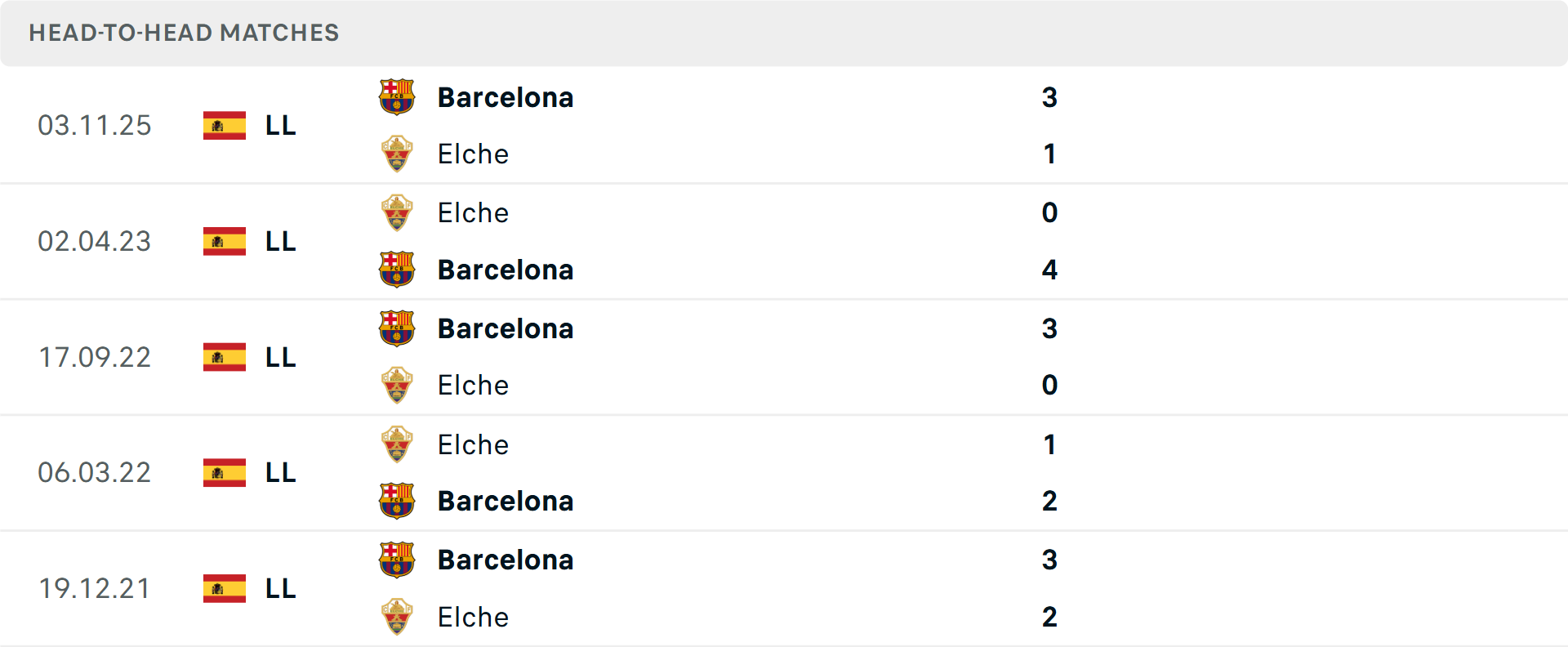Image resolution: width=1568 pixels, height=647 pixels.
Task: Click the Elche club badge beside the 03.11.25 match
Action: (397, 154)
